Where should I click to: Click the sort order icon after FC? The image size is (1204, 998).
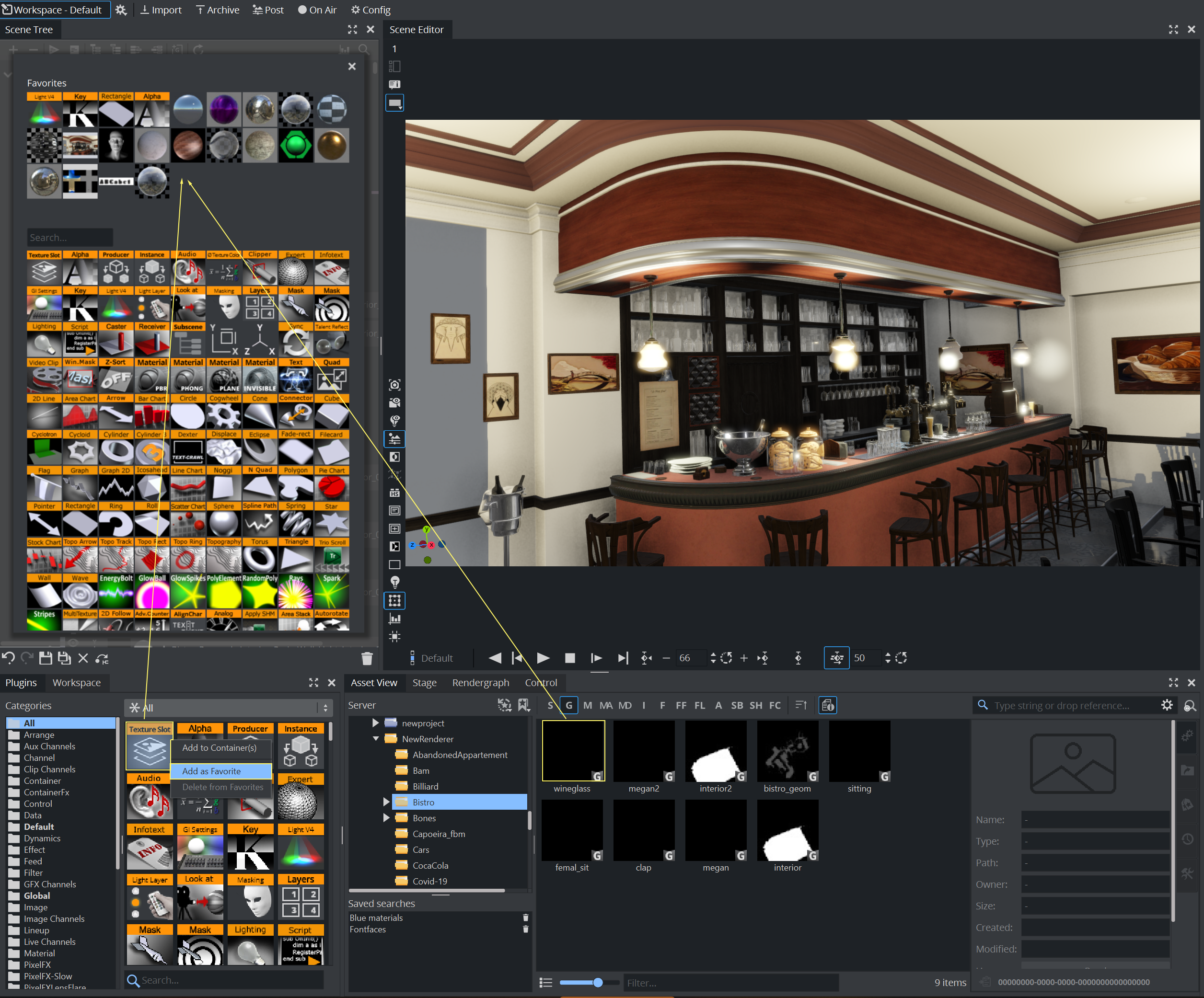801,705
